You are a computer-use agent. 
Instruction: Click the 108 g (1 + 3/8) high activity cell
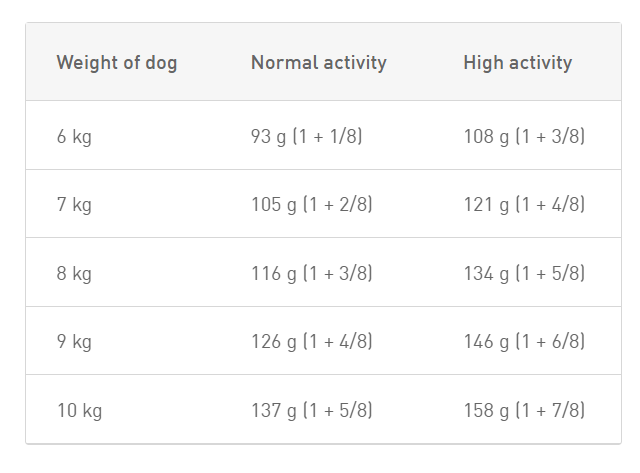524,136
